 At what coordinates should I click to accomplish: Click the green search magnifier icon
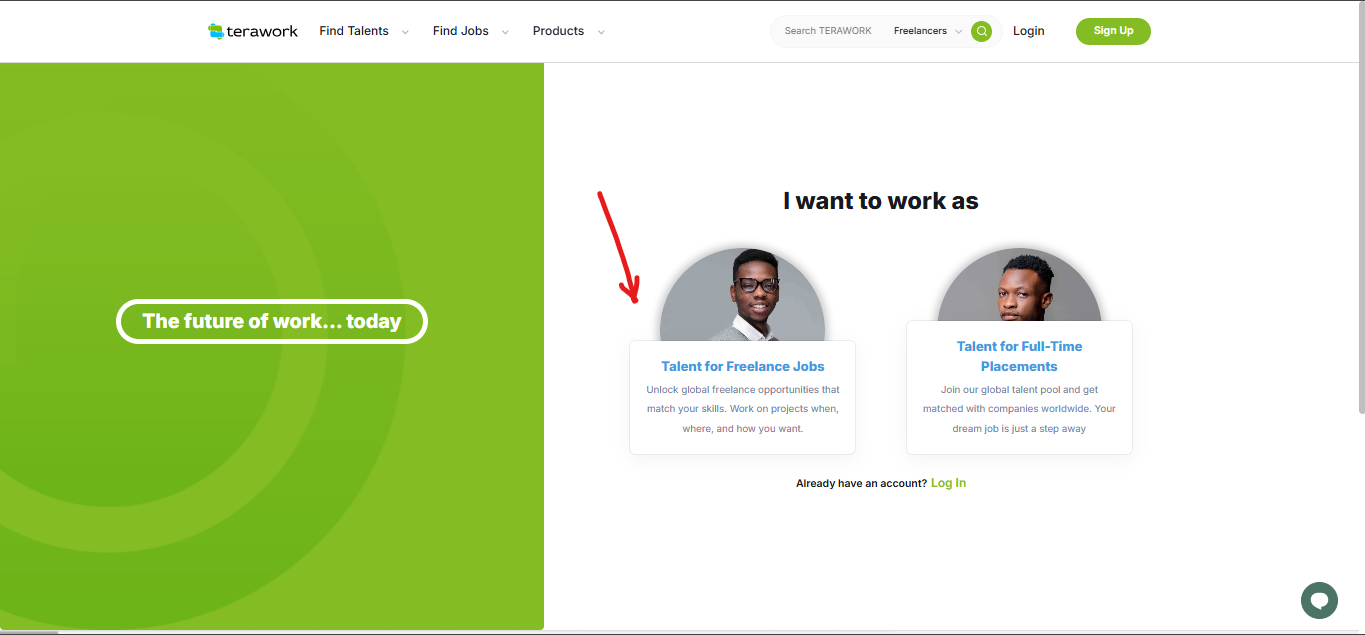coord(982,31)
